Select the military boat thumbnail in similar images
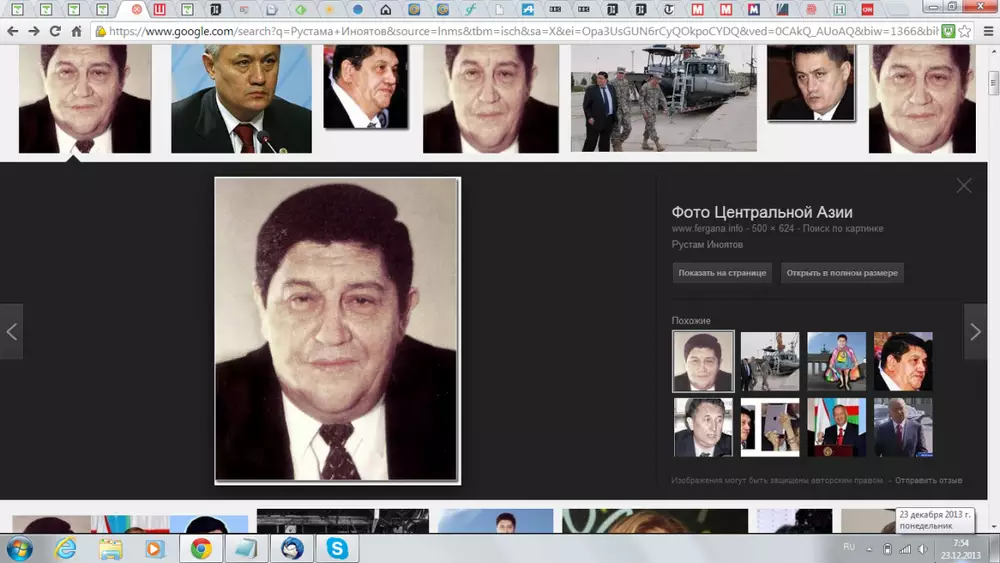Viewport: 1000px width, 563px height. pyautogui.click(x=770, y=361)
